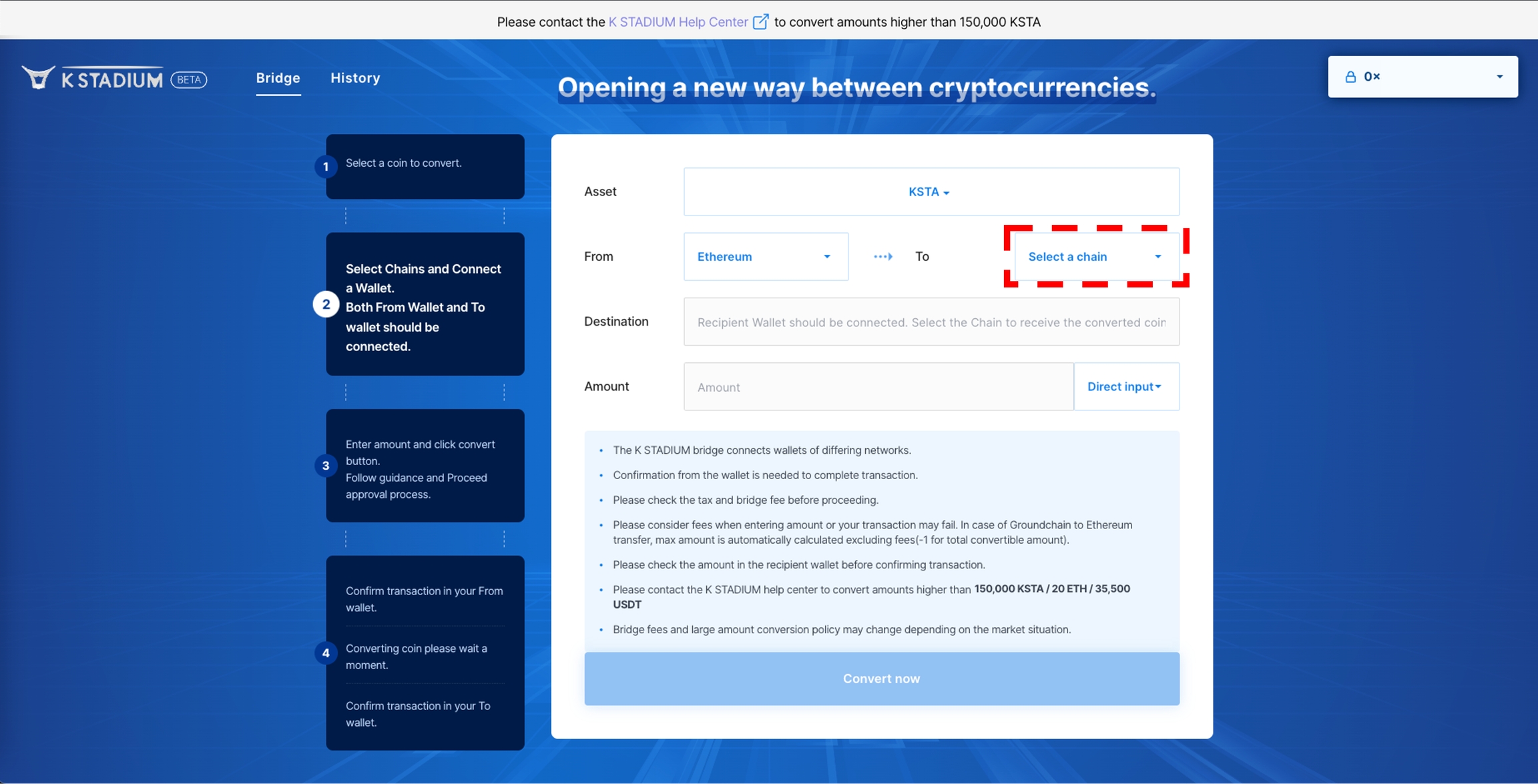Click the 'Opening a new way between cryptocurrencies.' headline
Image resolution: width=1538 pixels, height=784 pixels.
(856, 87)
